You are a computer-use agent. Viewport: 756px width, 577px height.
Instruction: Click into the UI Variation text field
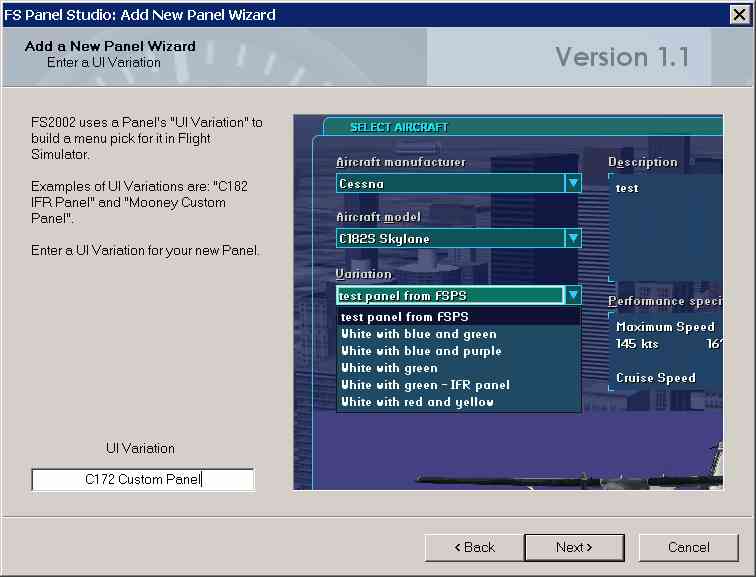[143, 479]
